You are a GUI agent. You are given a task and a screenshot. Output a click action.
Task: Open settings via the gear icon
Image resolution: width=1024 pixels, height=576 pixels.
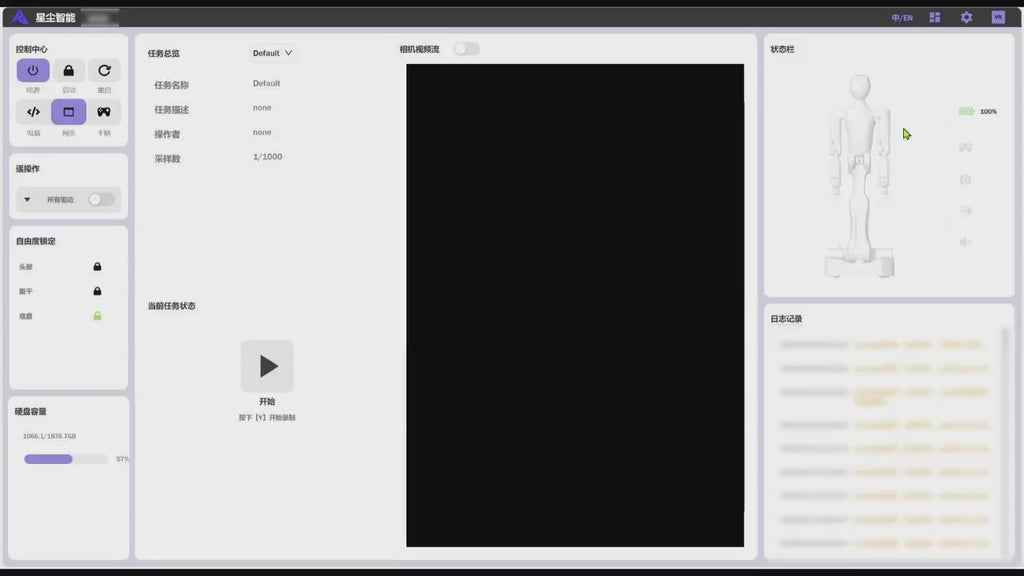tap(966, 17)
